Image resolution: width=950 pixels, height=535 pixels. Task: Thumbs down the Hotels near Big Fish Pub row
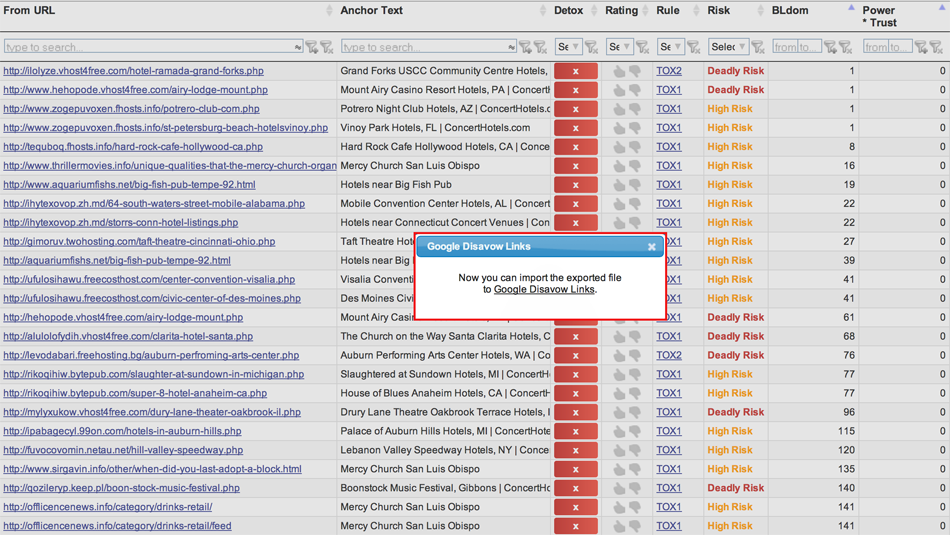click(x=635, y=185)
